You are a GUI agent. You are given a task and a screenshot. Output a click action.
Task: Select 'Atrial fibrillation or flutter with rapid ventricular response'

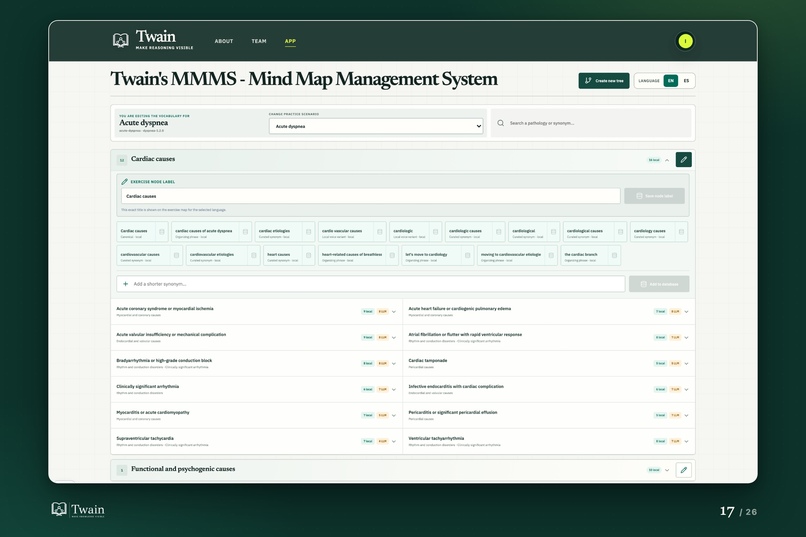[465, 335]
